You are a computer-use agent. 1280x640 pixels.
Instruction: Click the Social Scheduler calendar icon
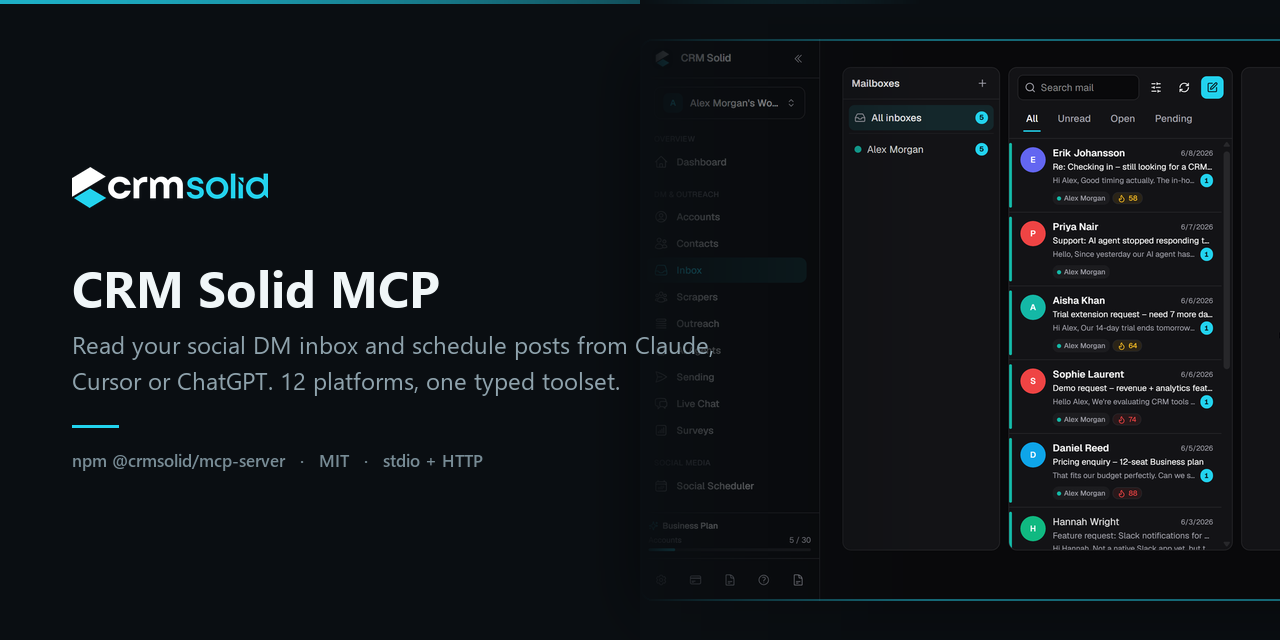pos(661,486)
